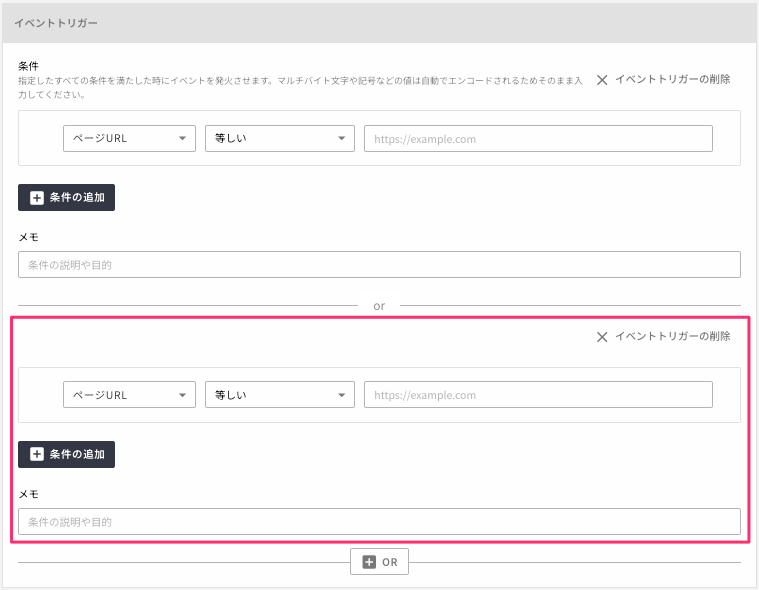Click the 条件 label text

(29, 66)
